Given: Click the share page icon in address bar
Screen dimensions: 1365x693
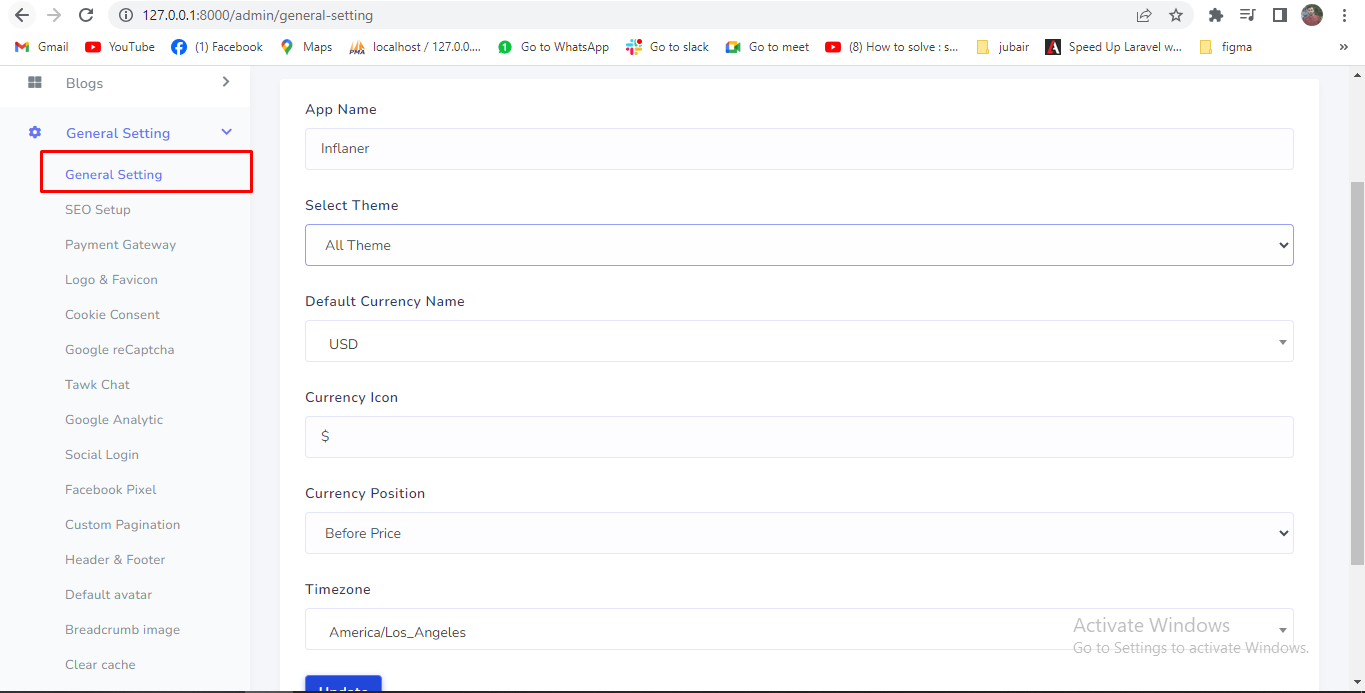Looking at the screenshot, I should click(1144, 15).
